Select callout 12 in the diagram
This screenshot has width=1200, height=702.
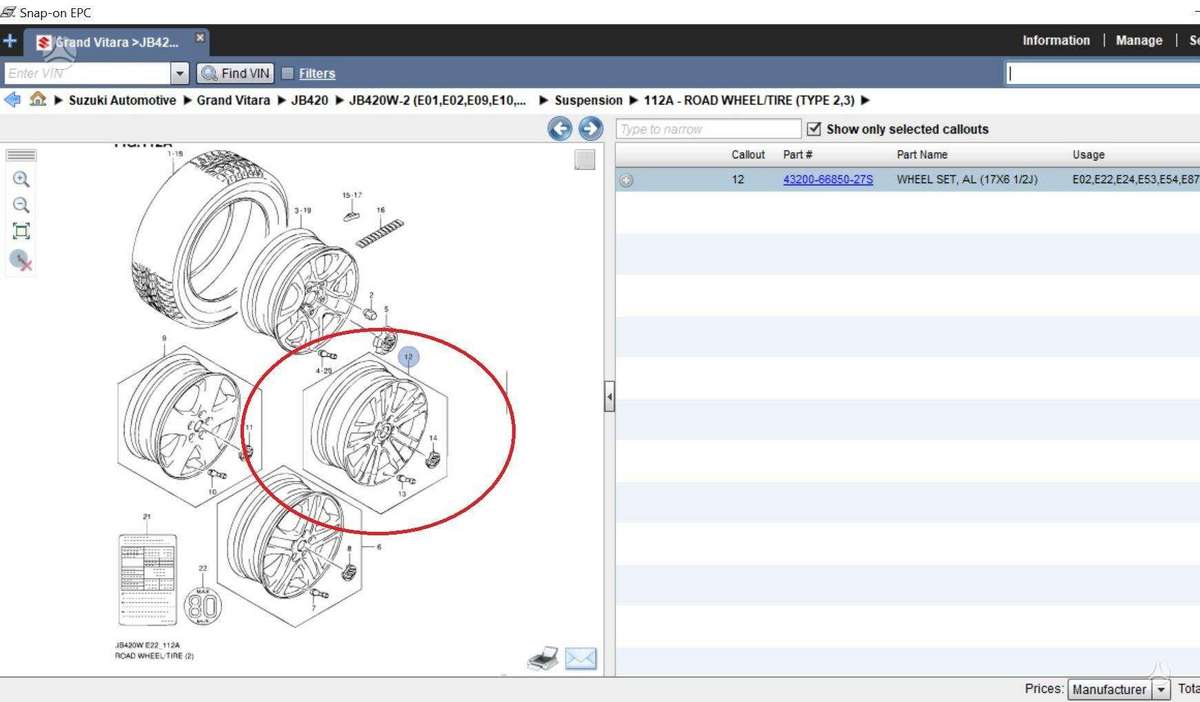point(408,356)
